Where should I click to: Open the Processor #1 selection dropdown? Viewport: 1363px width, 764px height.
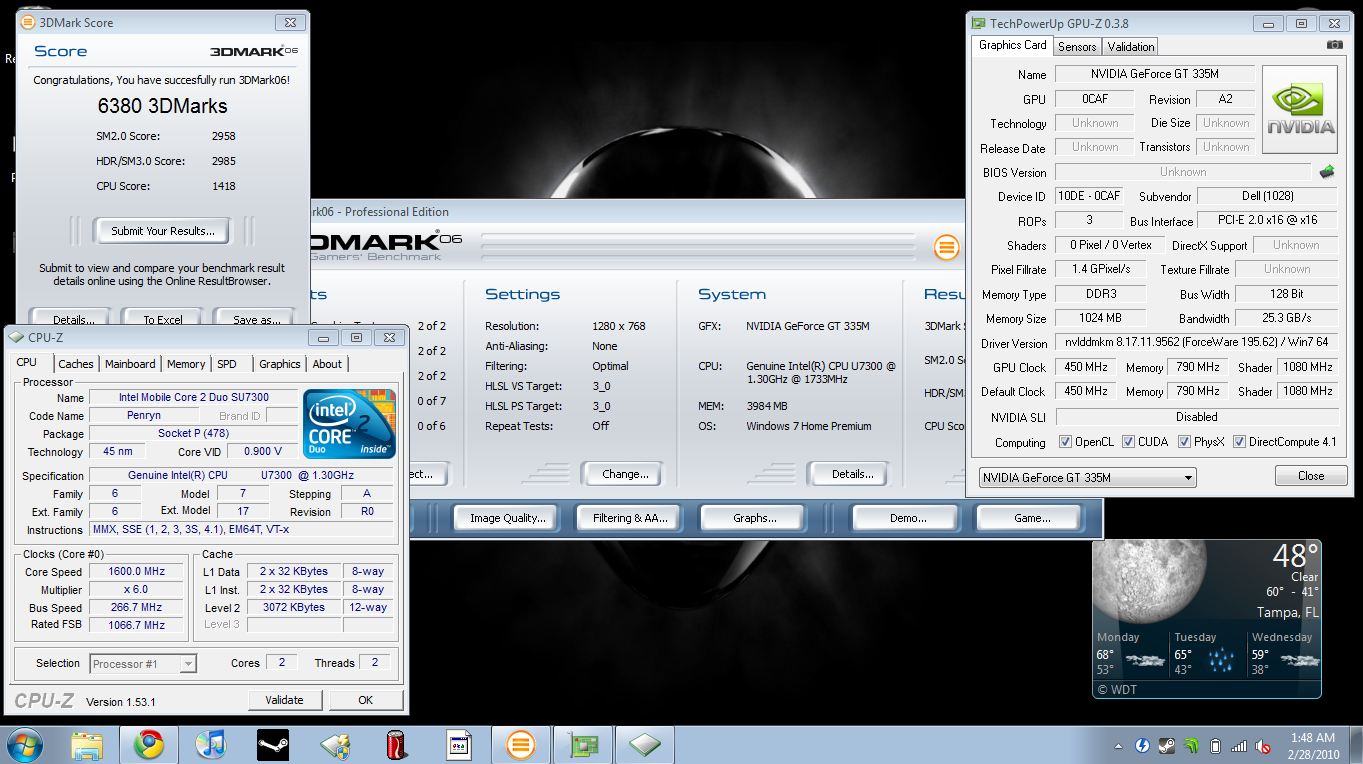tap(143, 663)
